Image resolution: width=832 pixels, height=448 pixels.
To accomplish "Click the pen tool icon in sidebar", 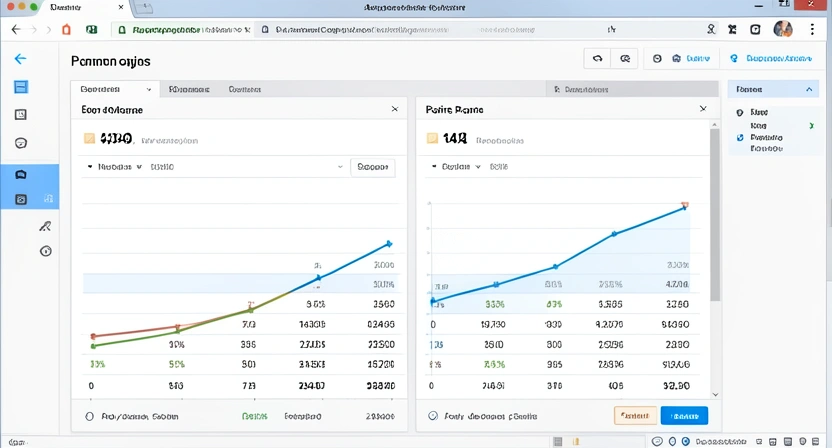I will tap(45, 226).
